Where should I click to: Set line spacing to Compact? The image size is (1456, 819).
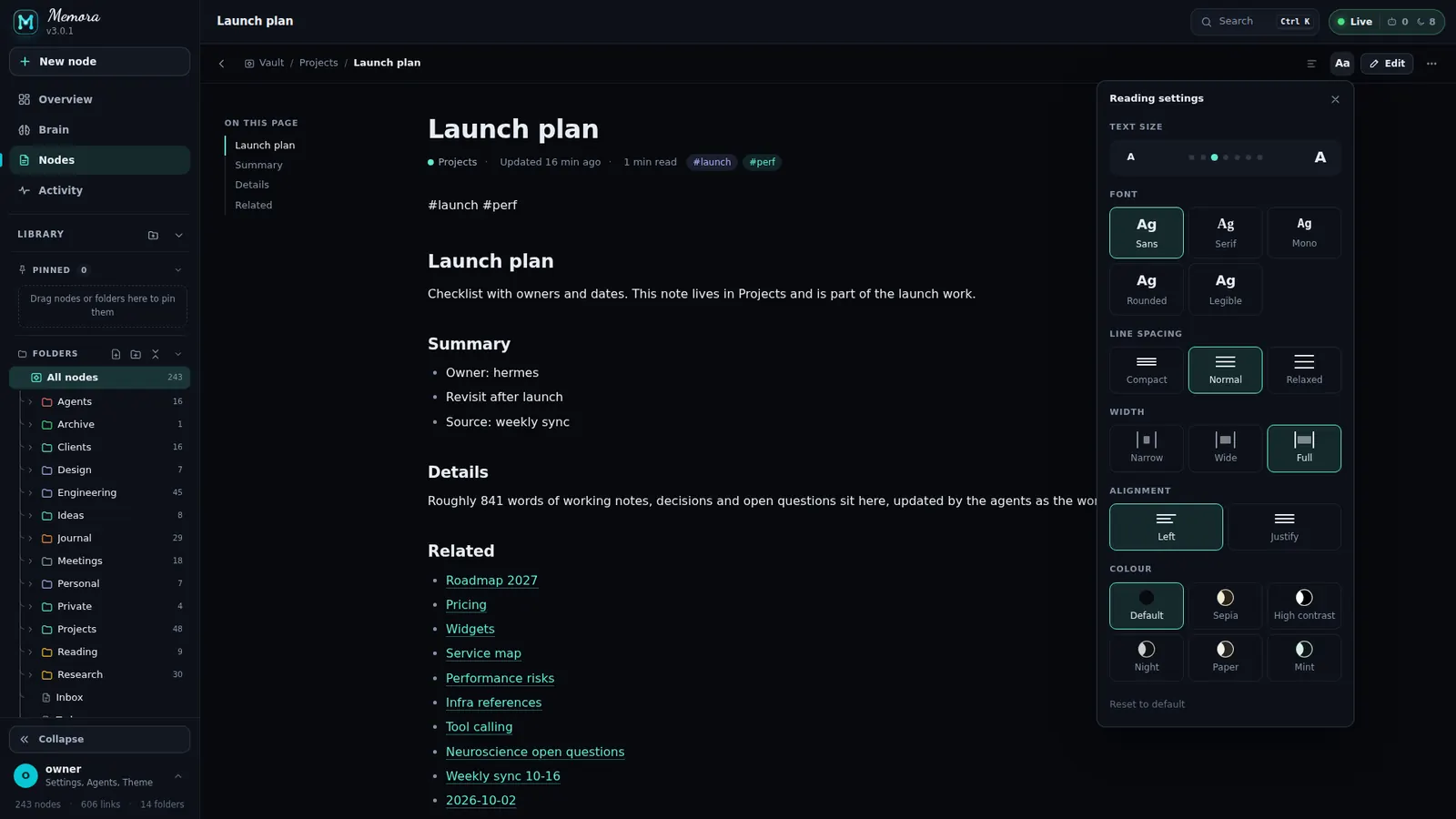pos(1147,370)
